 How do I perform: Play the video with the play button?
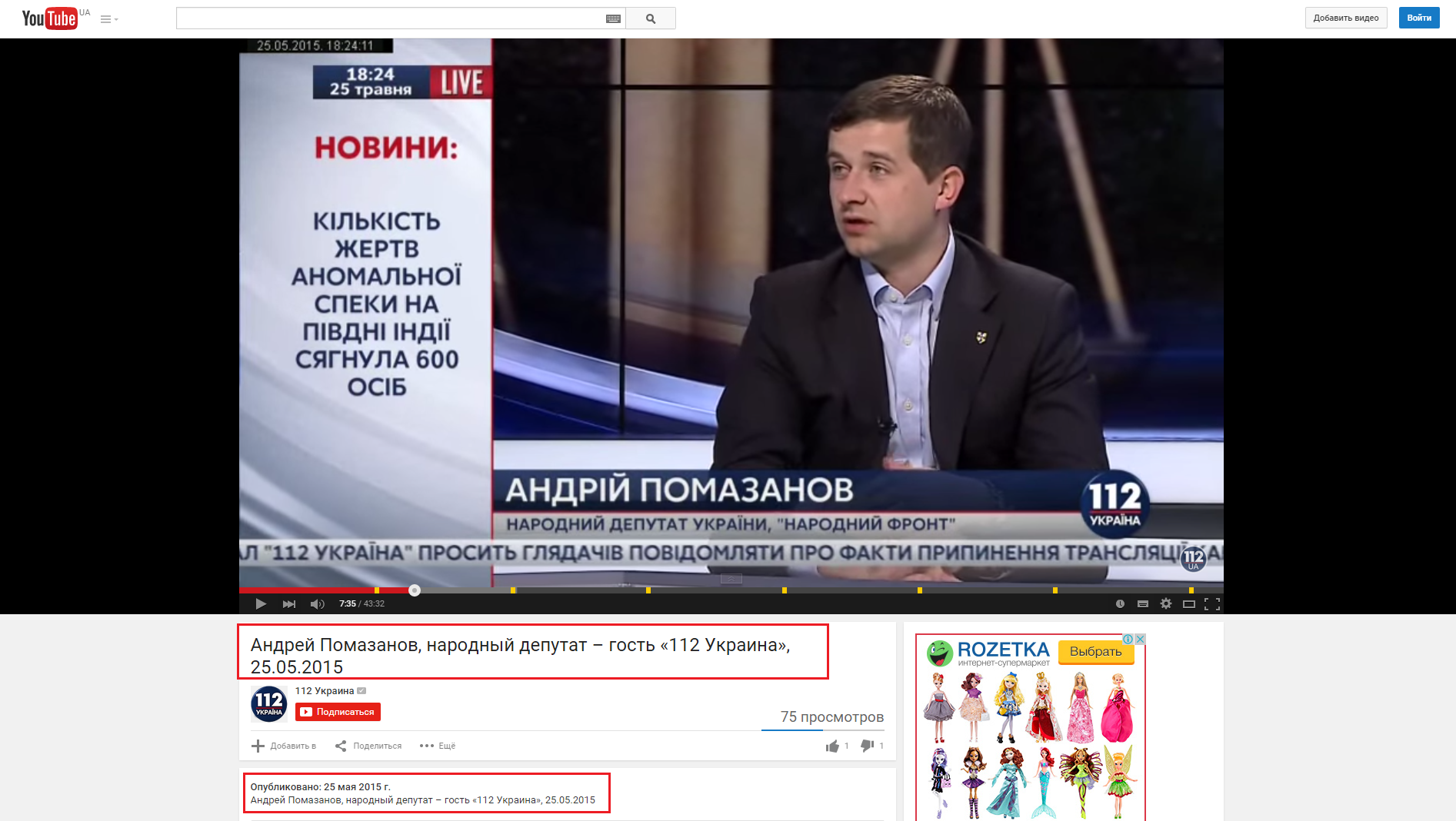point(261,604)
